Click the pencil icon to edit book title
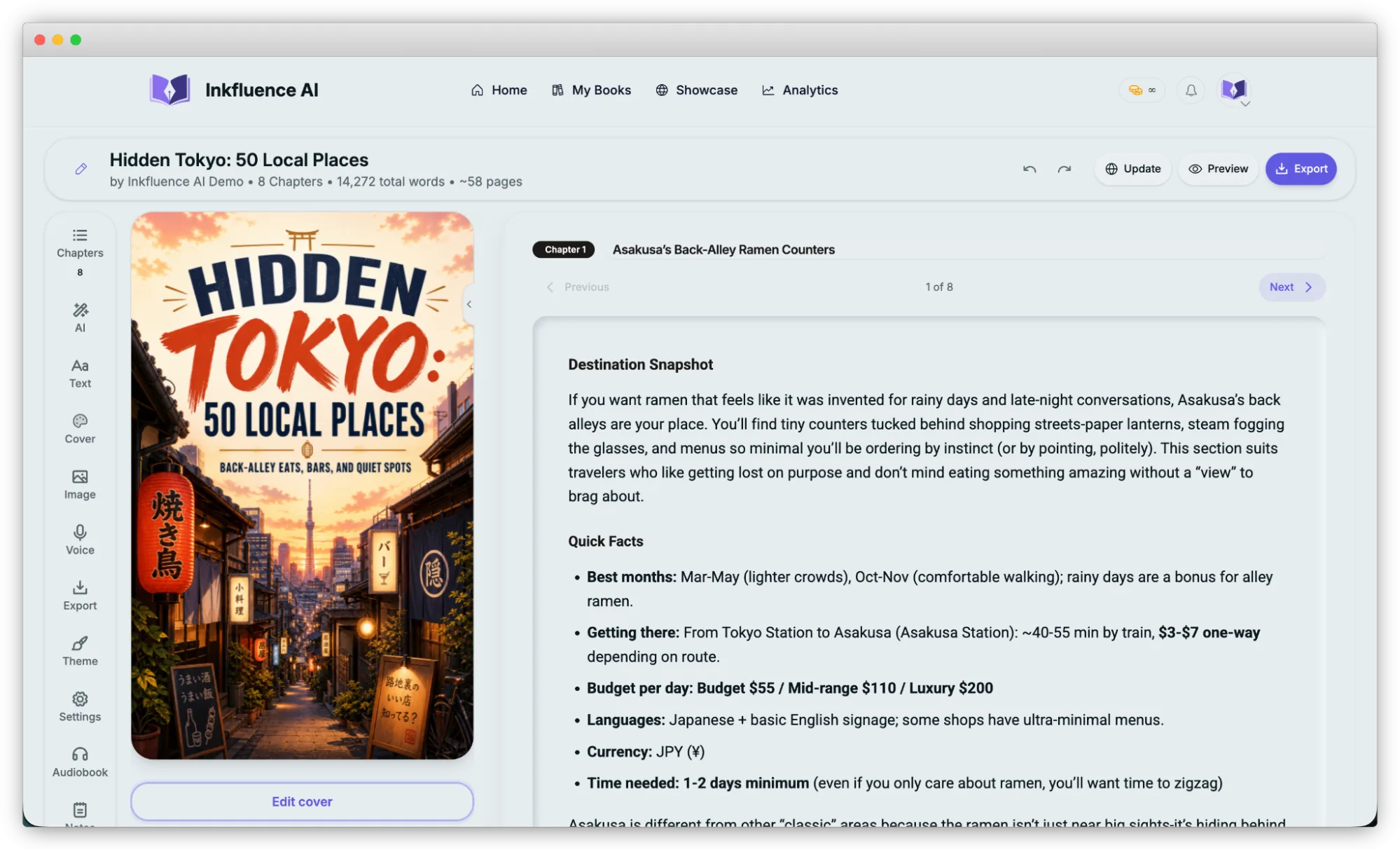1400x850 pixels. pyautogui.click(x=81, y=169)
